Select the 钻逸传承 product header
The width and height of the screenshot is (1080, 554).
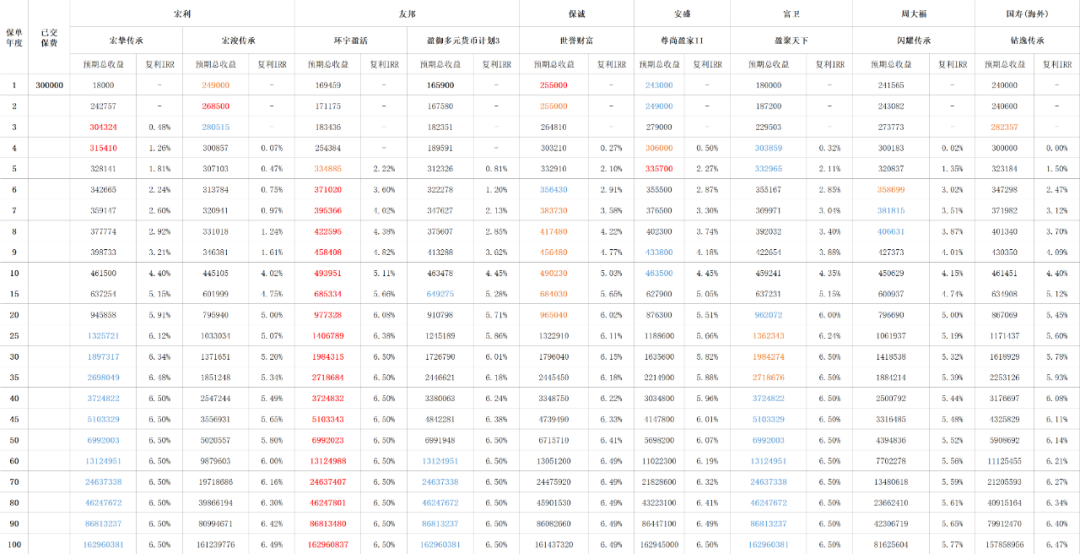[x=1027, y=40]
